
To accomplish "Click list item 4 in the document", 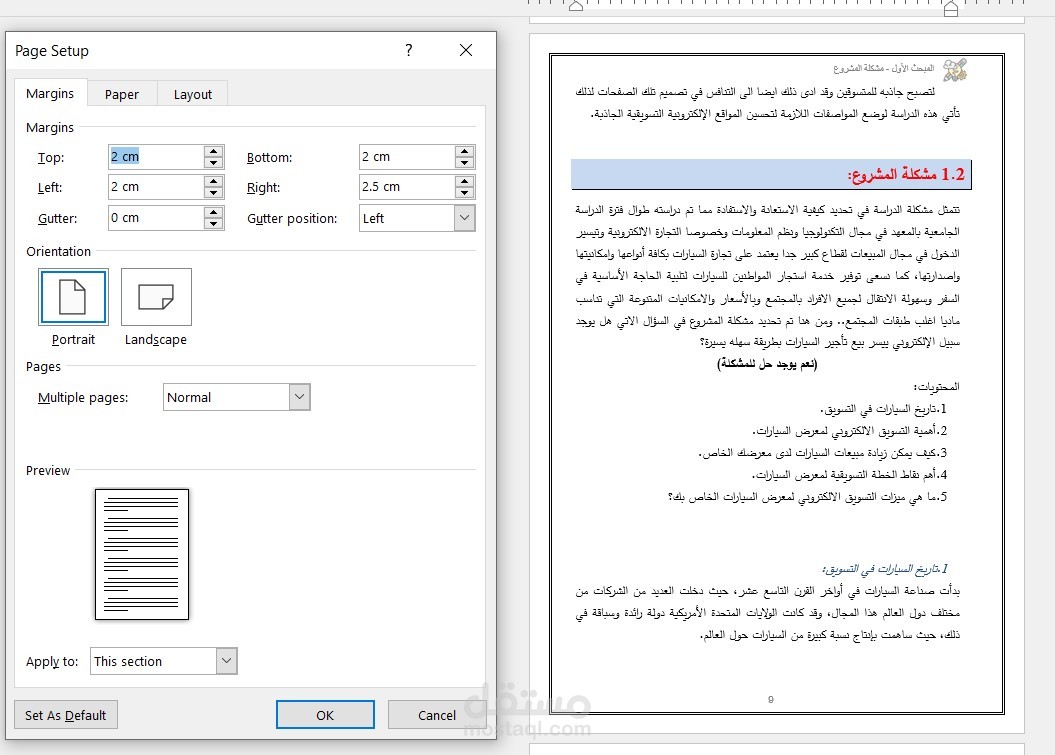I will click(x=850, y=475).
